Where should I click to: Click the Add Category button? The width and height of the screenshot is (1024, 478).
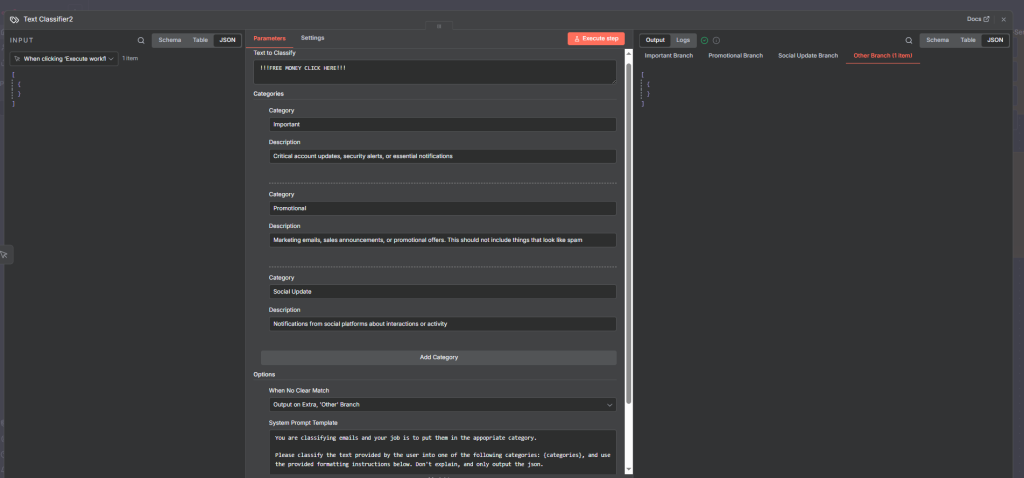[x=438, y=357]
